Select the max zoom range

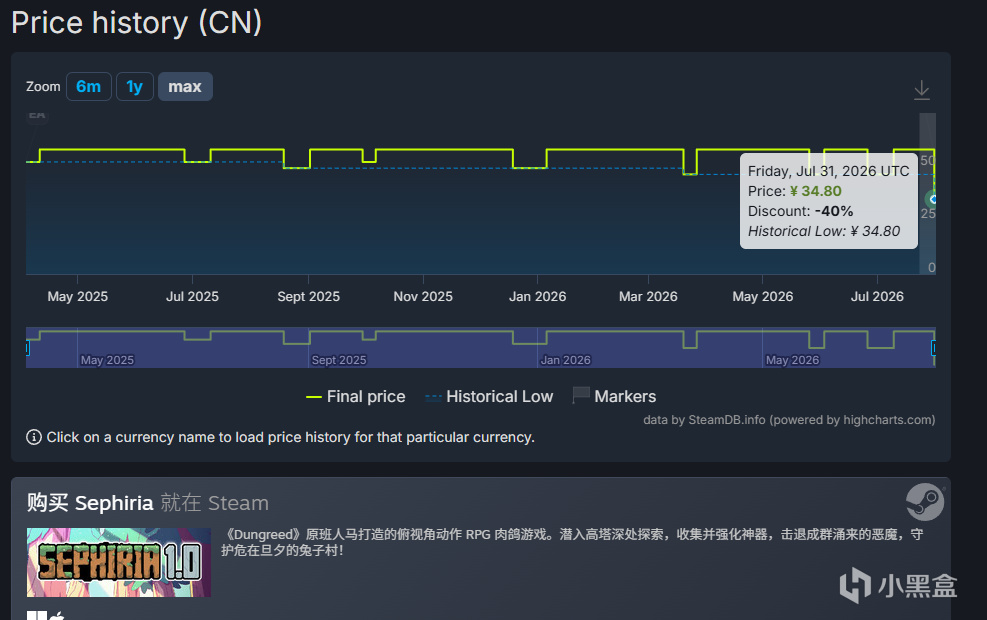[x=185, y=86]
